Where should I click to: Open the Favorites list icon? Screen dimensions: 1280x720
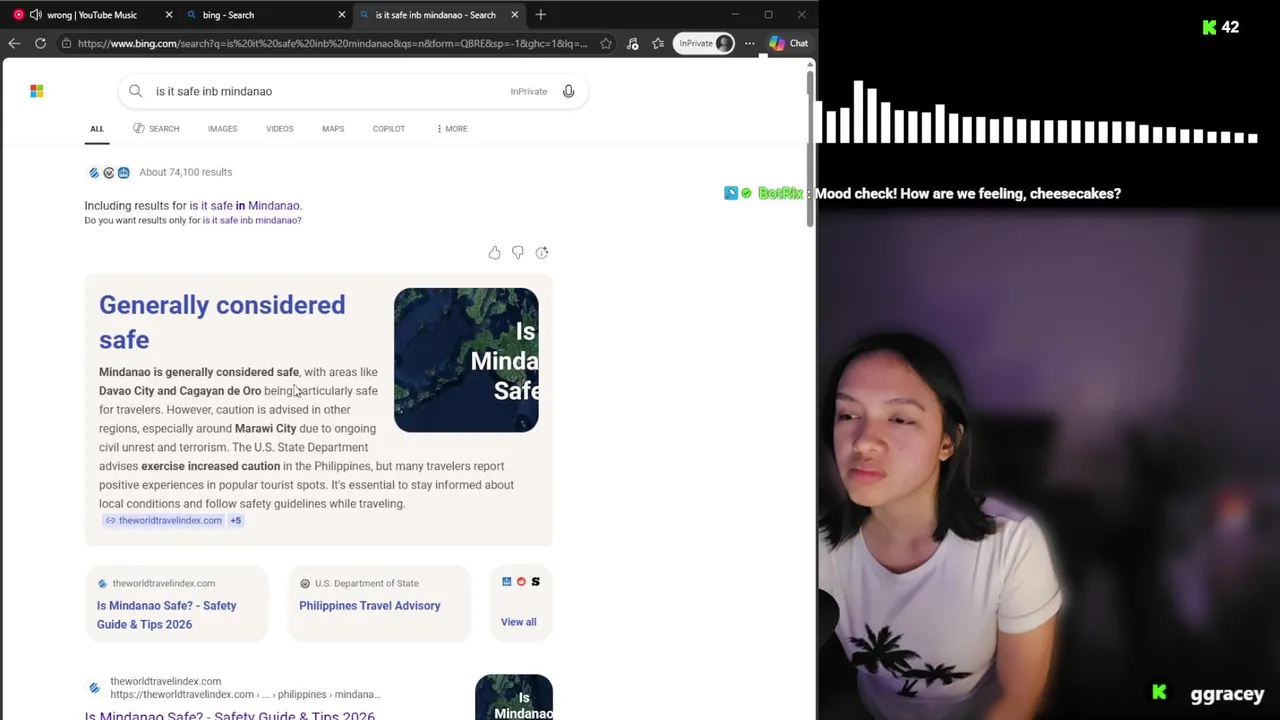658,43
